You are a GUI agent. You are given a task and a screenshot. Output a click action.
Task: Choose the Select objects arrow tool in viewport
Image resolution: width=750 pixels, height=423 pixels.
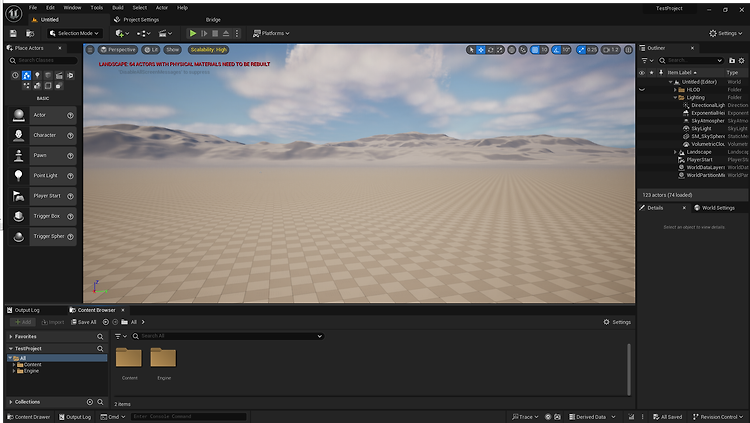472,50
